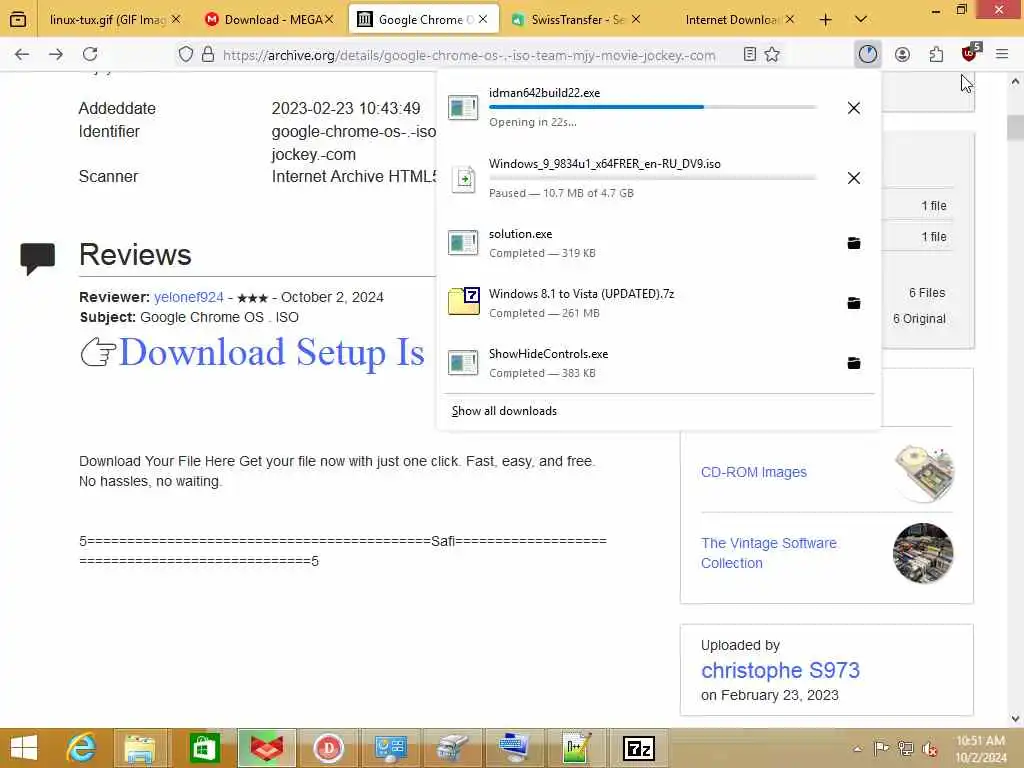
Task: Open the Windows Store taskbar icon
Action: 204,748
